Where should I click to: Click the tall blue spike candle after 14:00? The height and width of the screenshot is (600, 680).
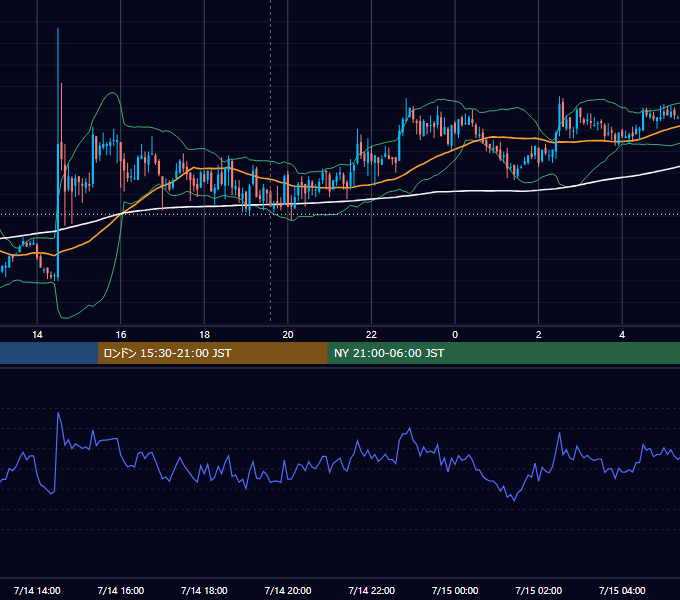58,154
